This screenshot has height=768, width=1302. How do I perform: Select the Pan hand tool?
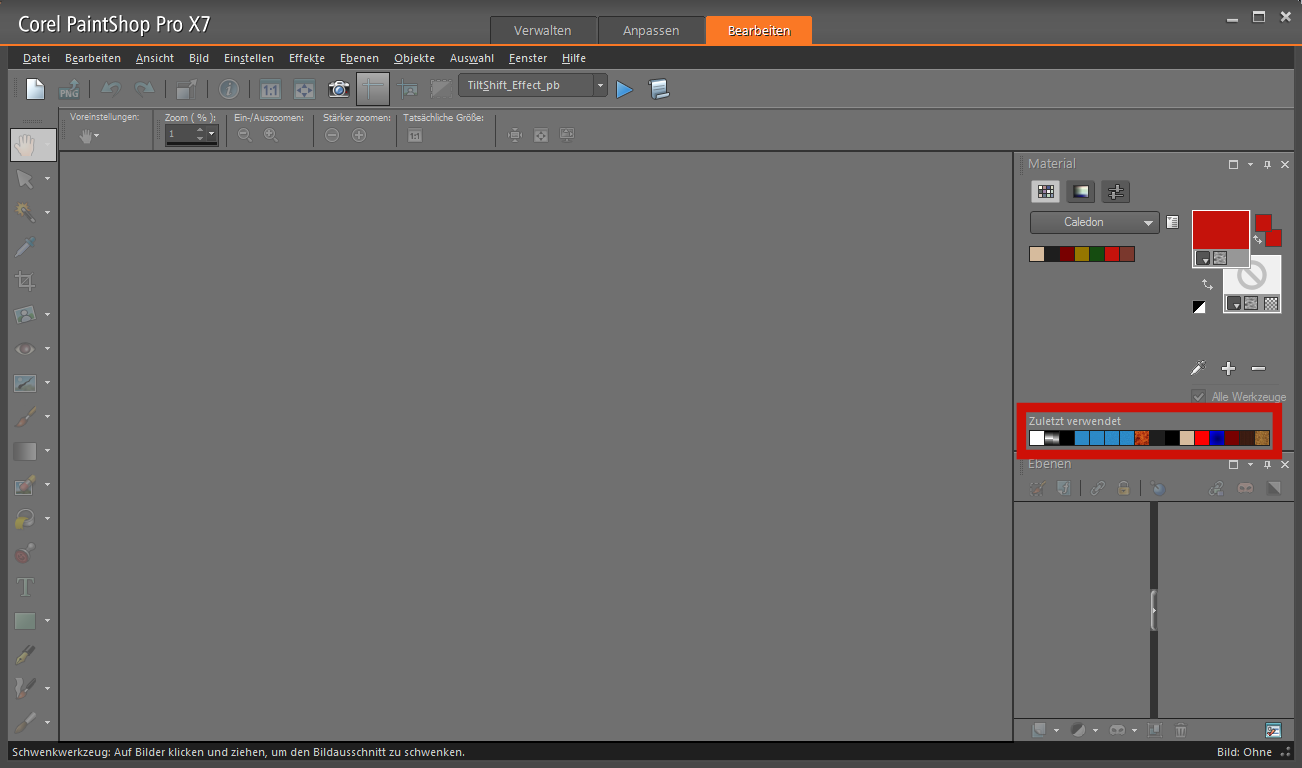pos(25,145)
